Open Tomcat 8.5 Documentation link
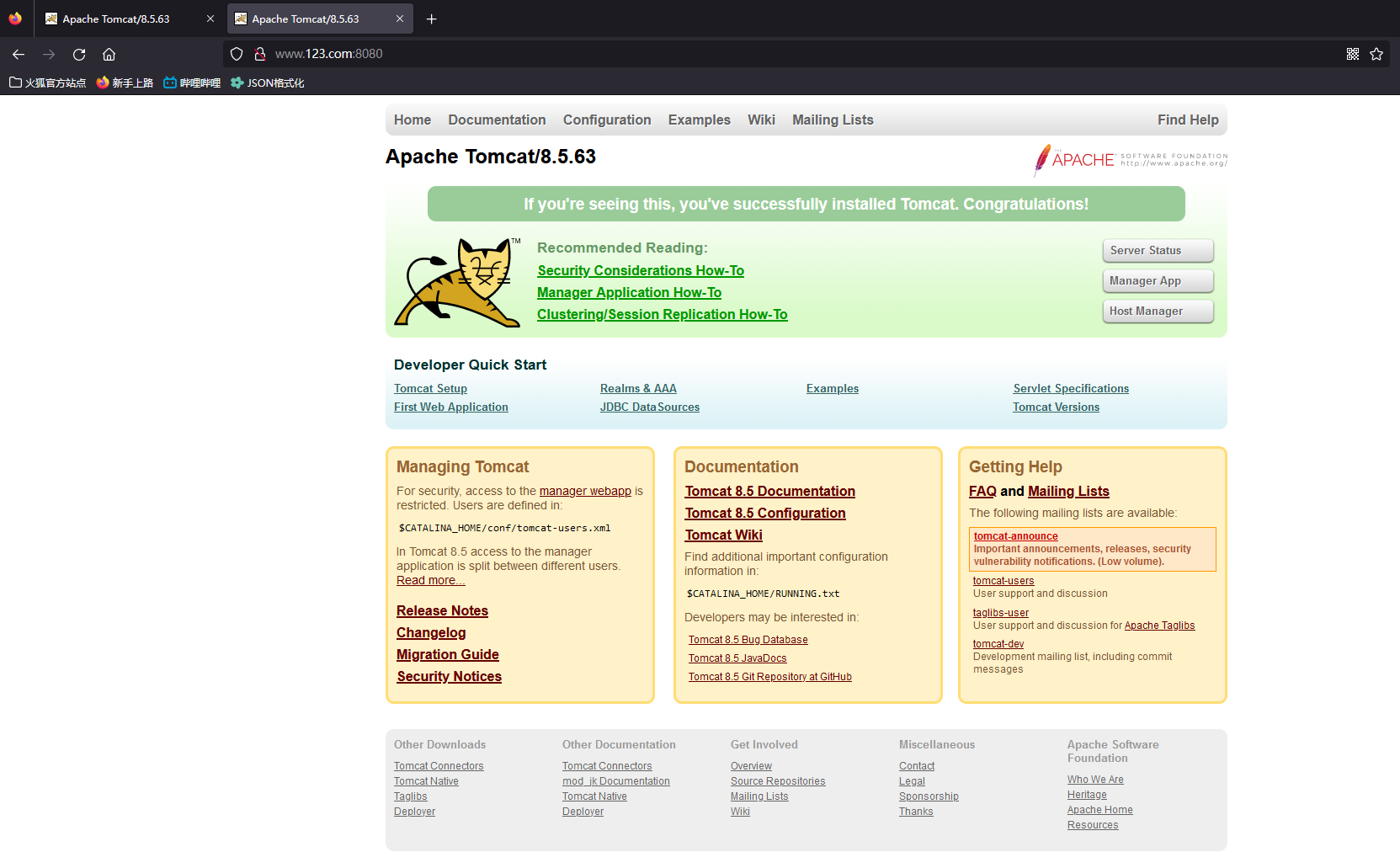The image size is (1400, 868). pyautogui.click(x=769, y=491)
